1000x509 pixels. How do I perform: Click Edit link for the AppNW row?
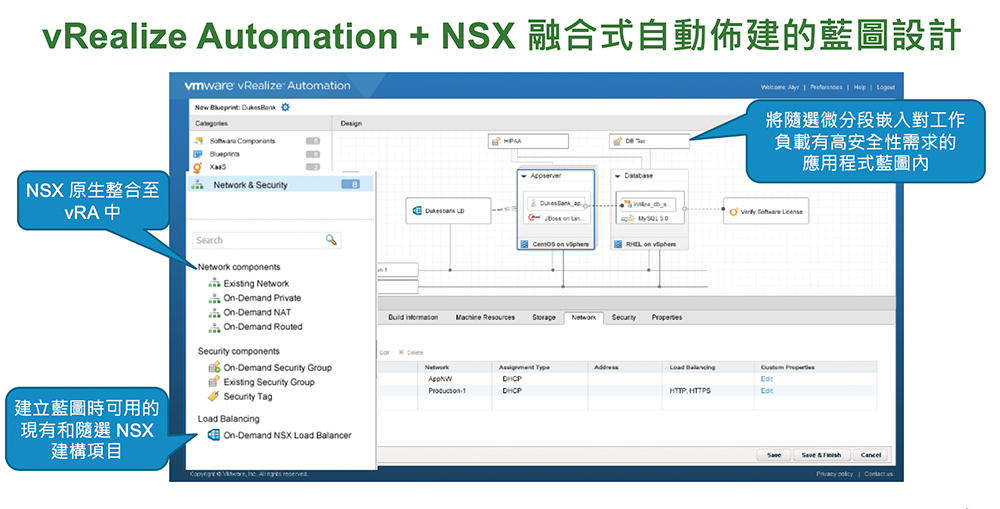click(767, 379)
